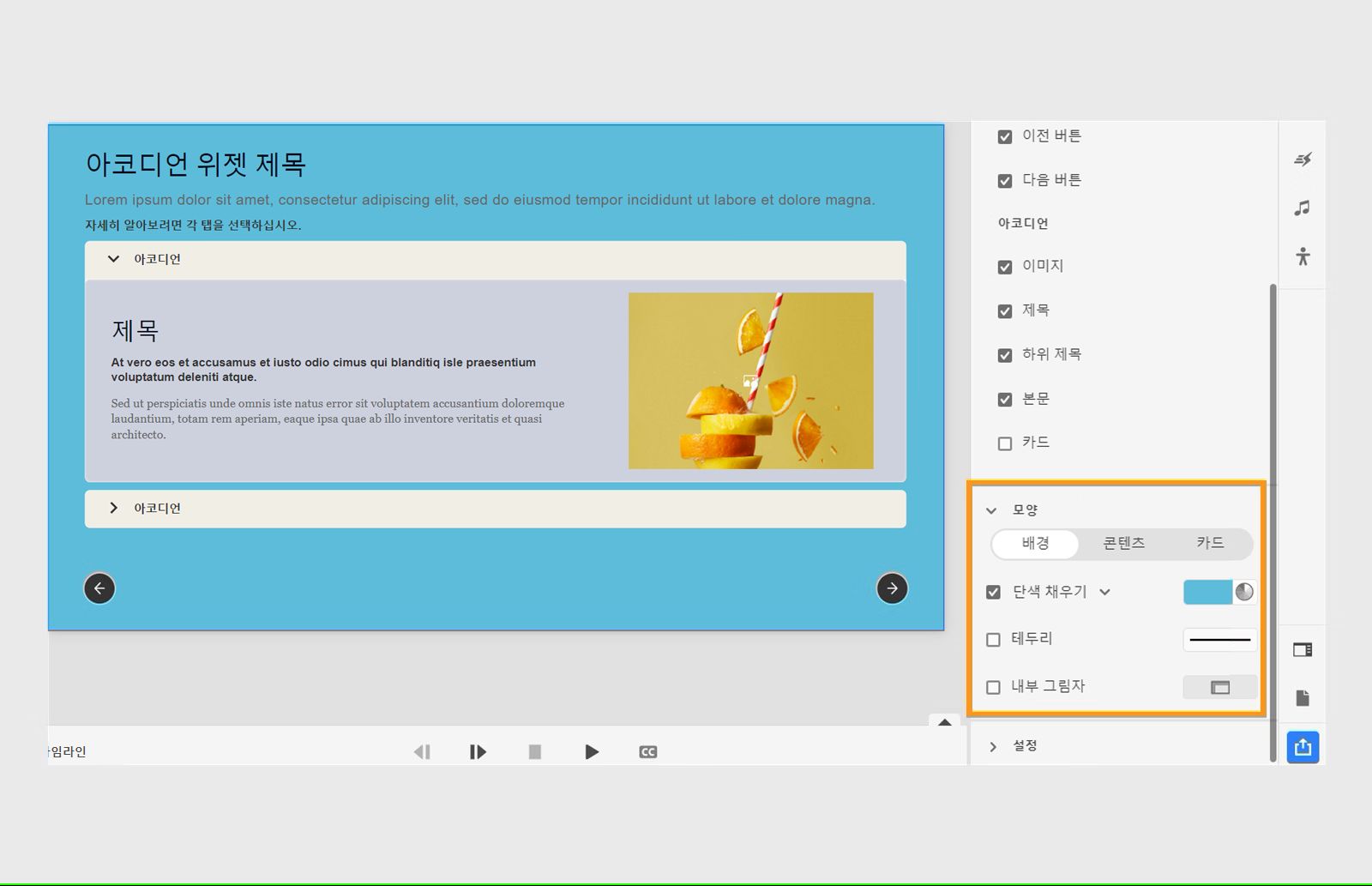The width and height of the screenshot is (1372, 886).
Task: Enable the 카드 checkbox under 아코디언
Action: pyautogui.click(x=1004, y=443)
